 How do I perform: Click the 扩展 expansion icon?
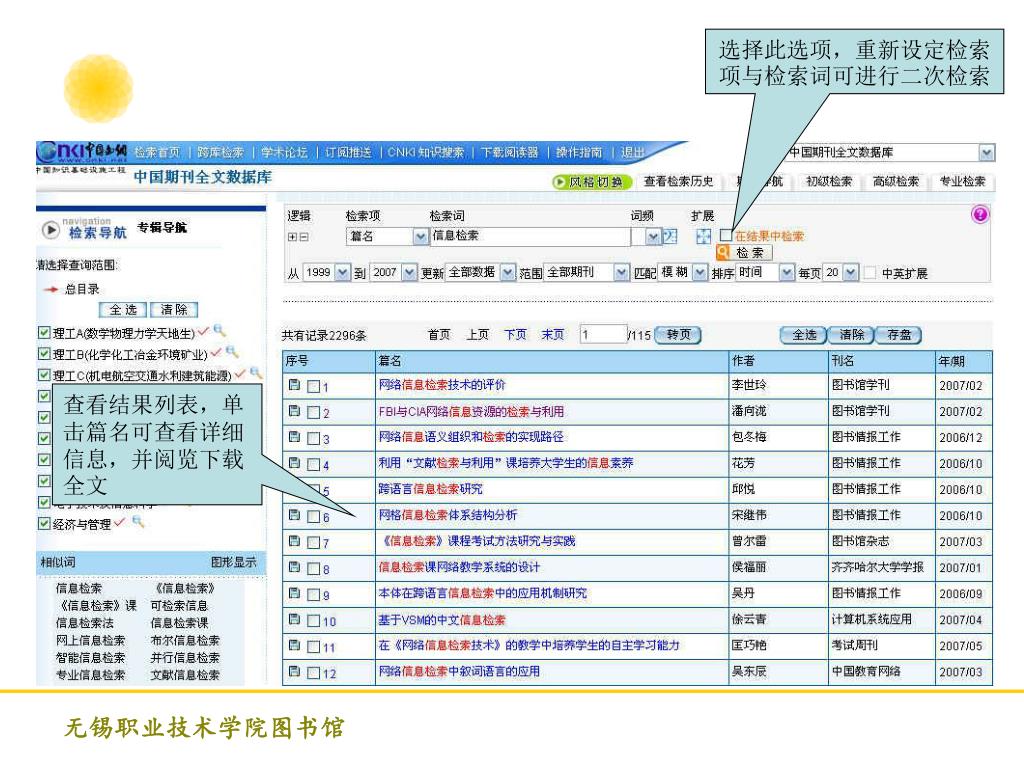pos(703,236)
